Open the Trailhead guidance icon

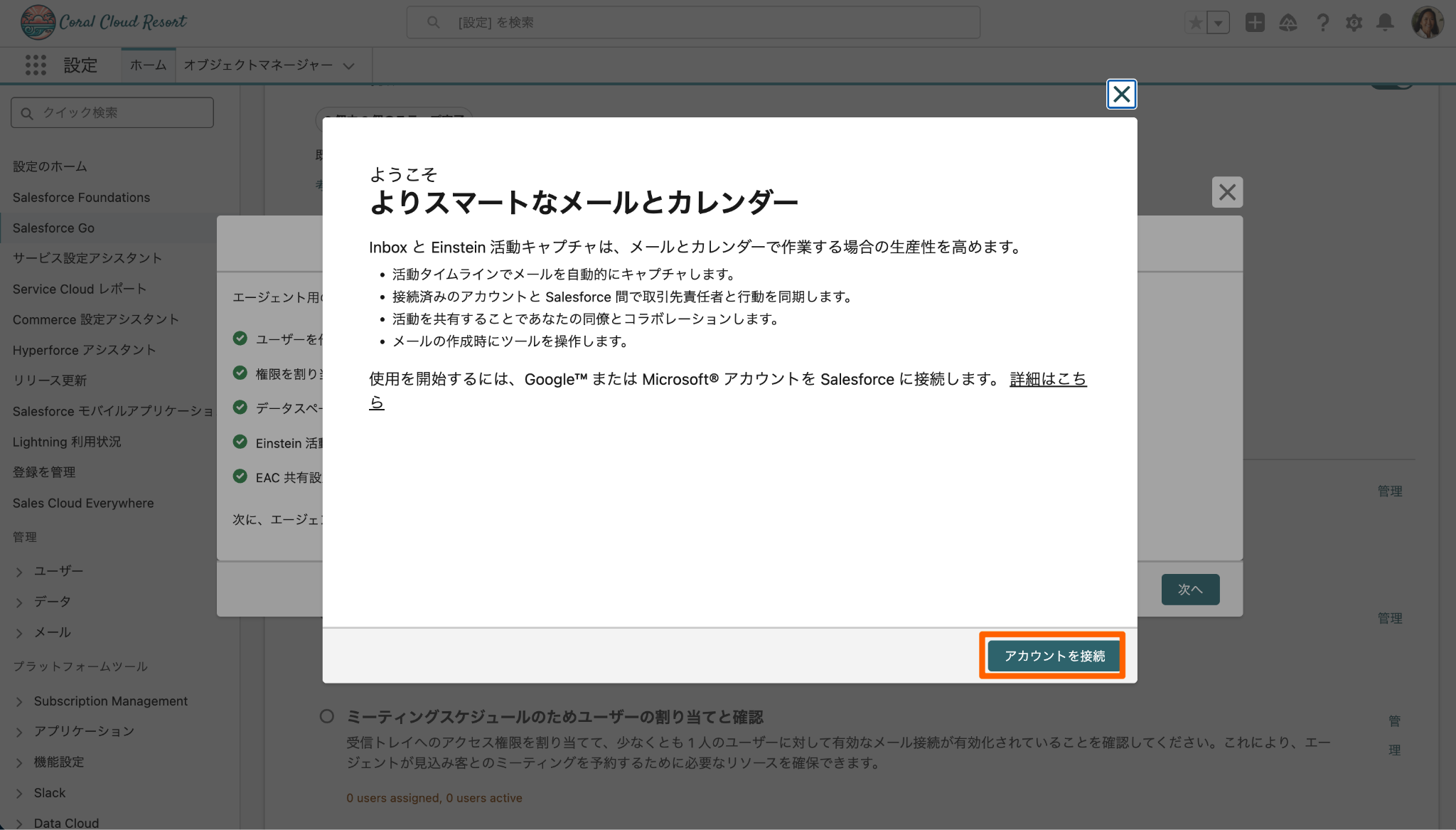(1288, 23)
